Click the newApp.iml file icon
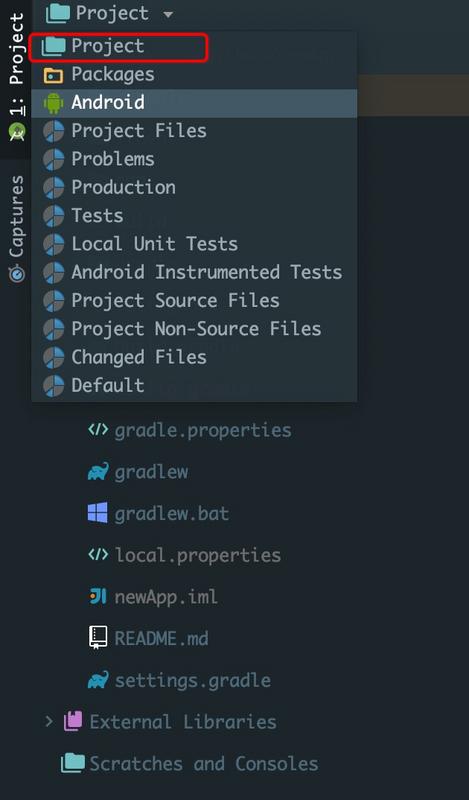 (97, 596)
